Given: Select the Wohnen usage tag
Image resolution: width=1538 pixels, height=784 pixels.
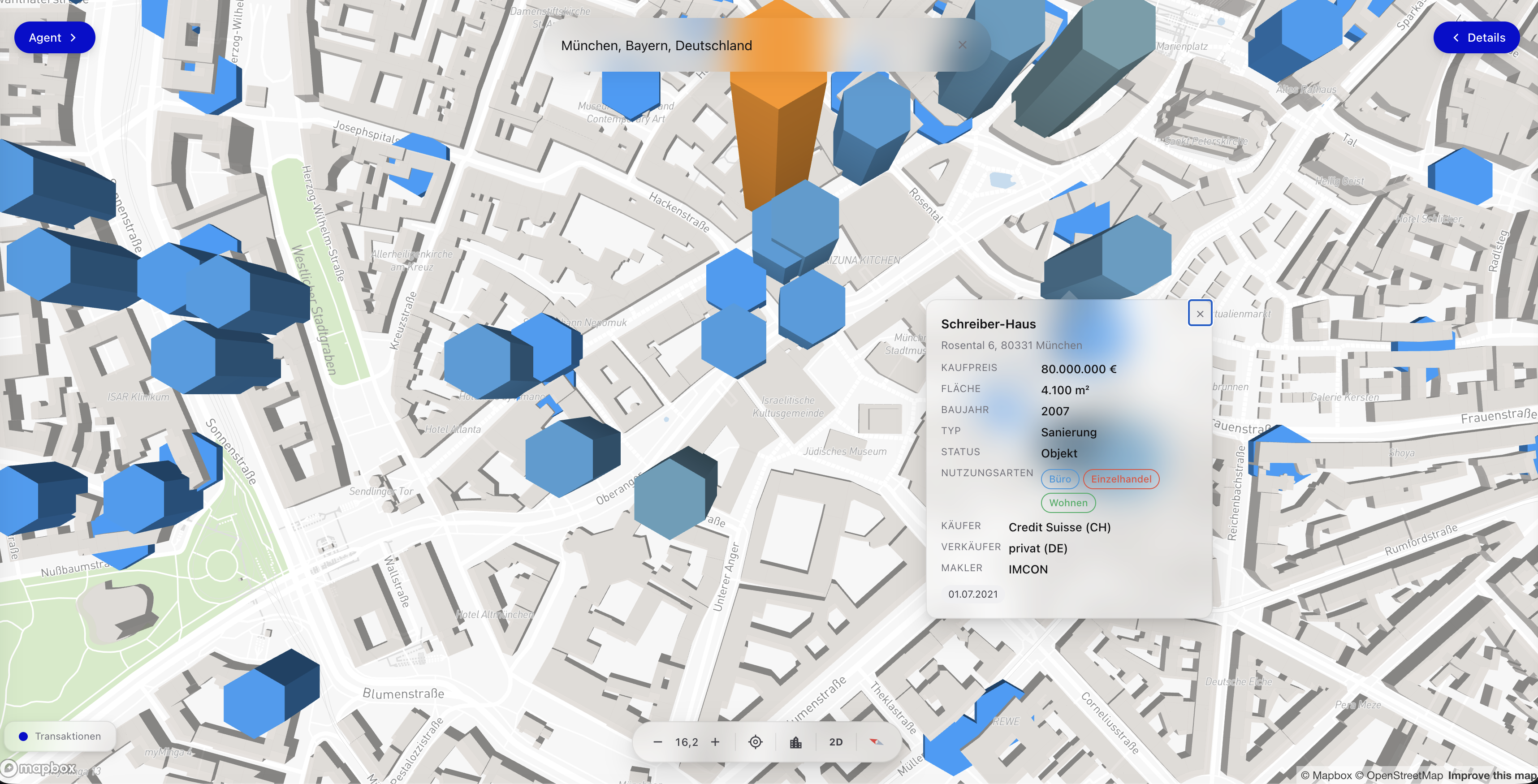Looking at the screenshot, I should [1068, 502].
